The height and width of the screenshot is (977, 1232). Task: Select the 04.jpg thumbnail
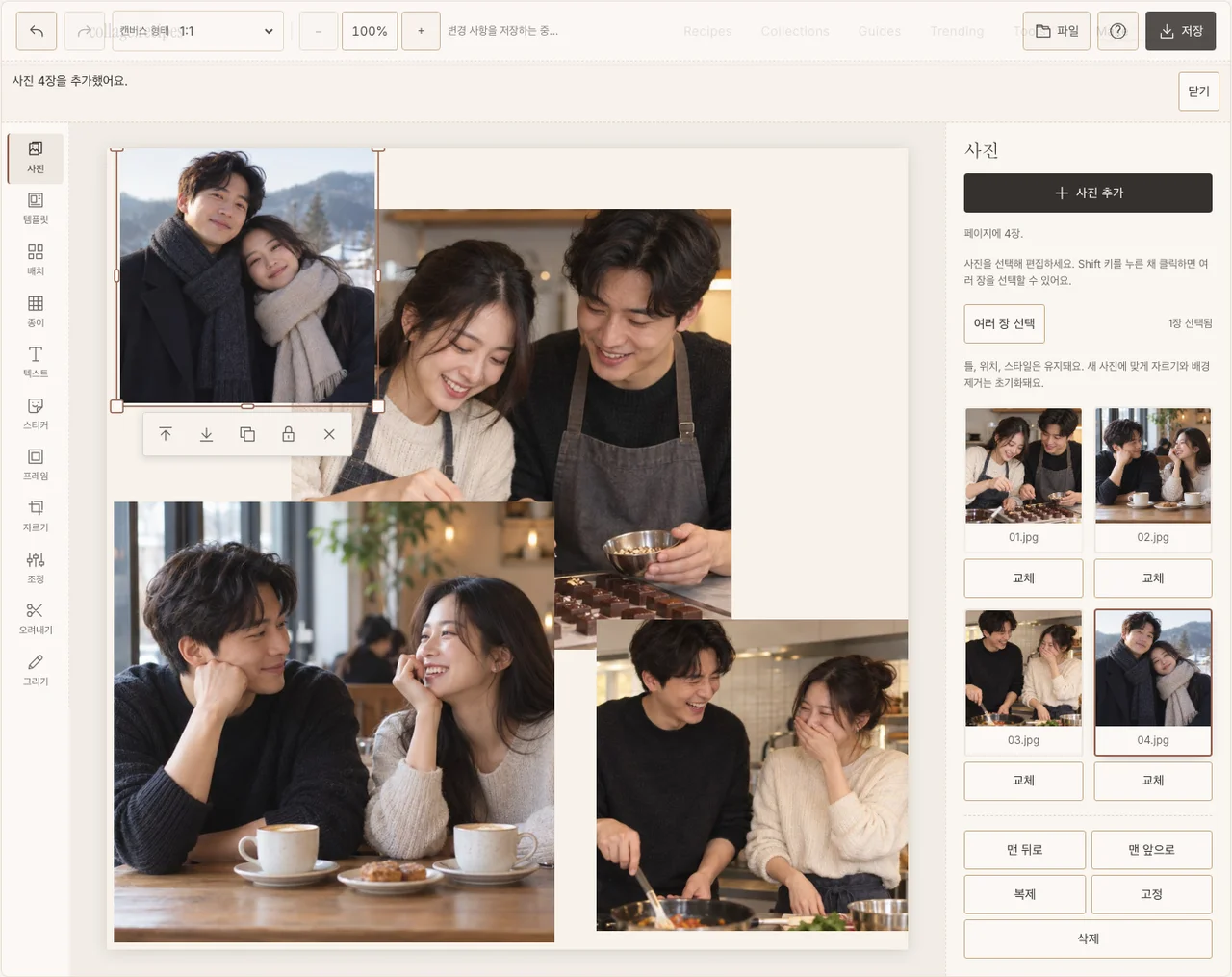[1153, 681]
